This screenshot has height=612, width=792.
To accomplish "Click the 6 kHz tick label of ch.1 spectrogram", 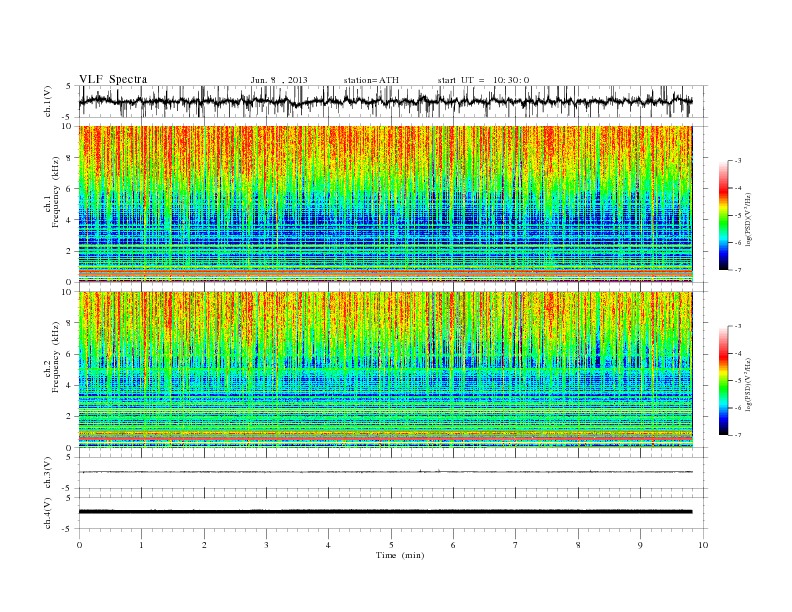I will (x=70, y=189).
